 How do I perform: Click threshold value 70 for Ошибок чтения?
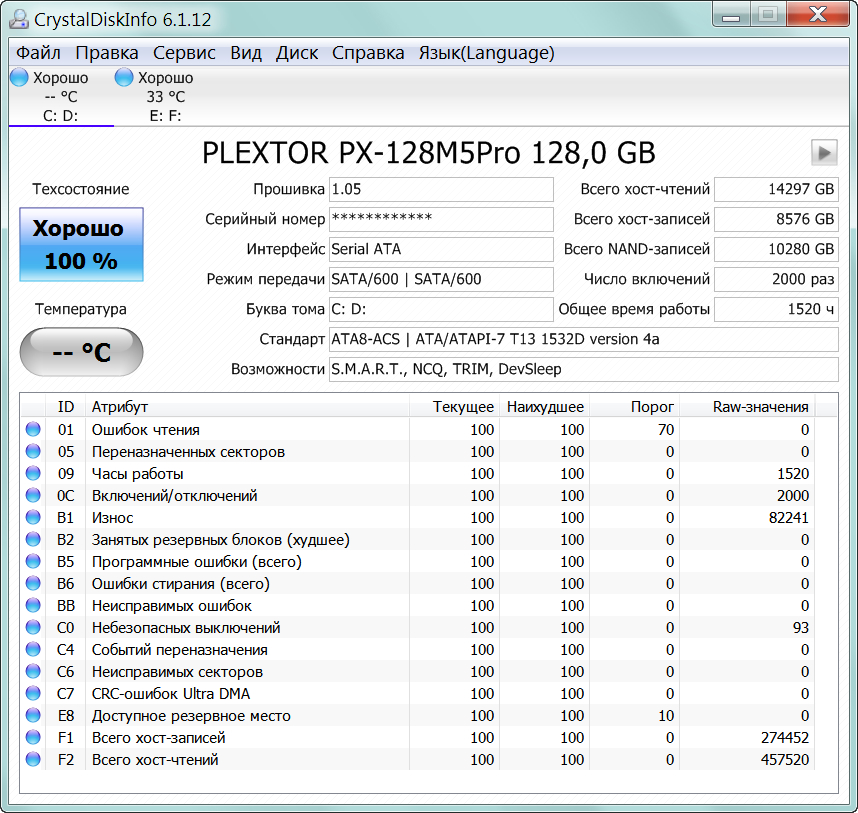(x=666, y=429)
